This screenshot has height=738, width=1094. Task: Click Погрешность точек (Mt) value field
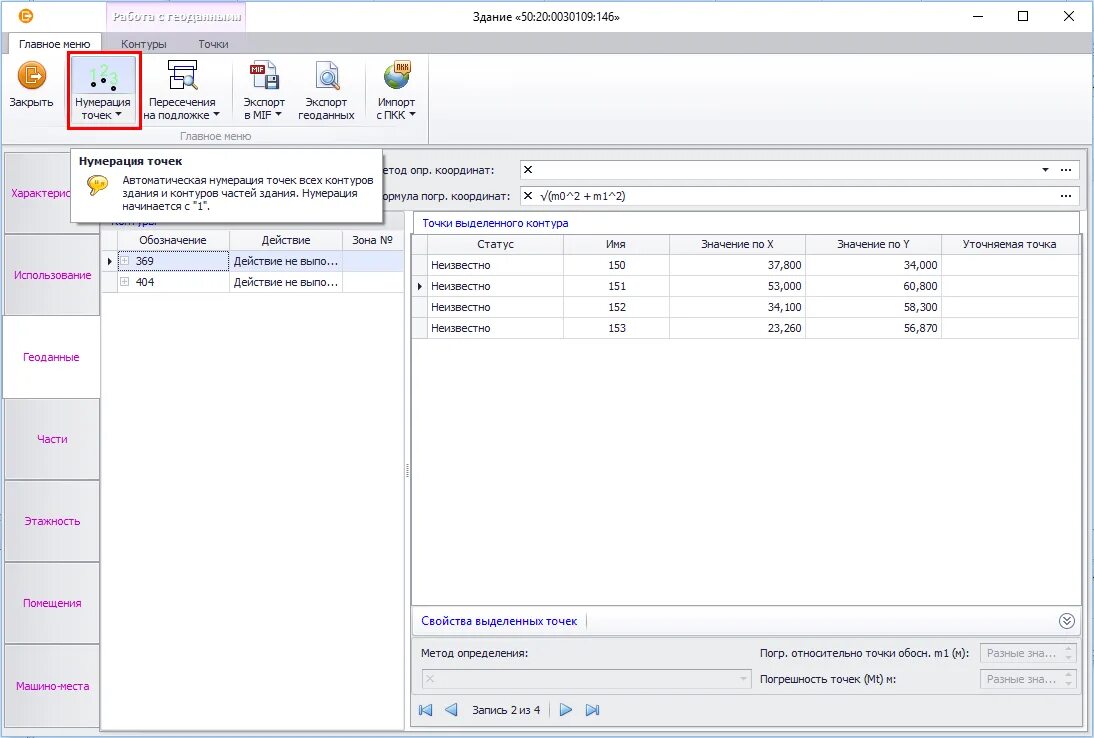coord(1022,679)
